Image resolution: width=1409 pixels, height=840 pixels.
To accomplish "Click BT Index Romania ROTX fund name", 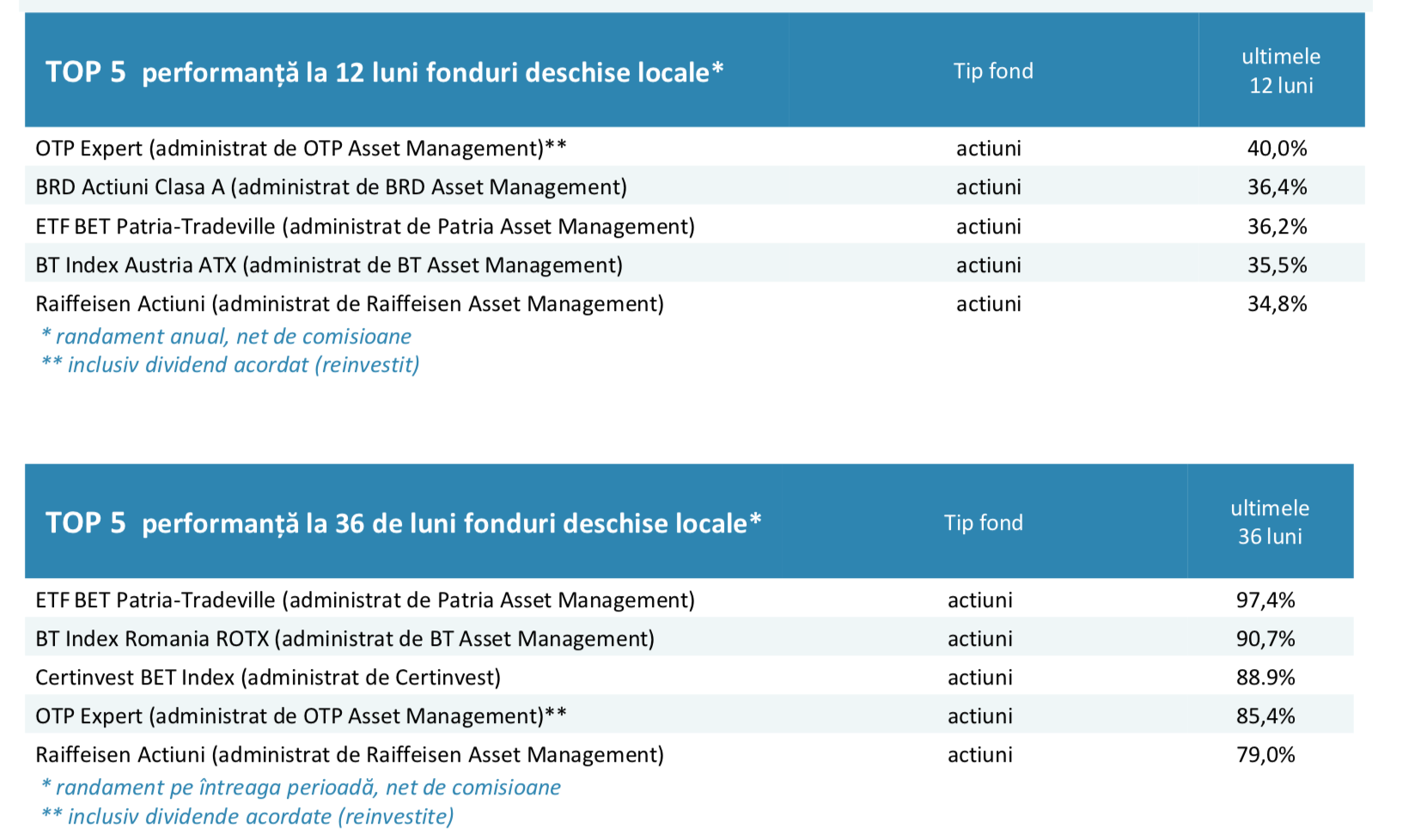I will [x=345, y=639].
